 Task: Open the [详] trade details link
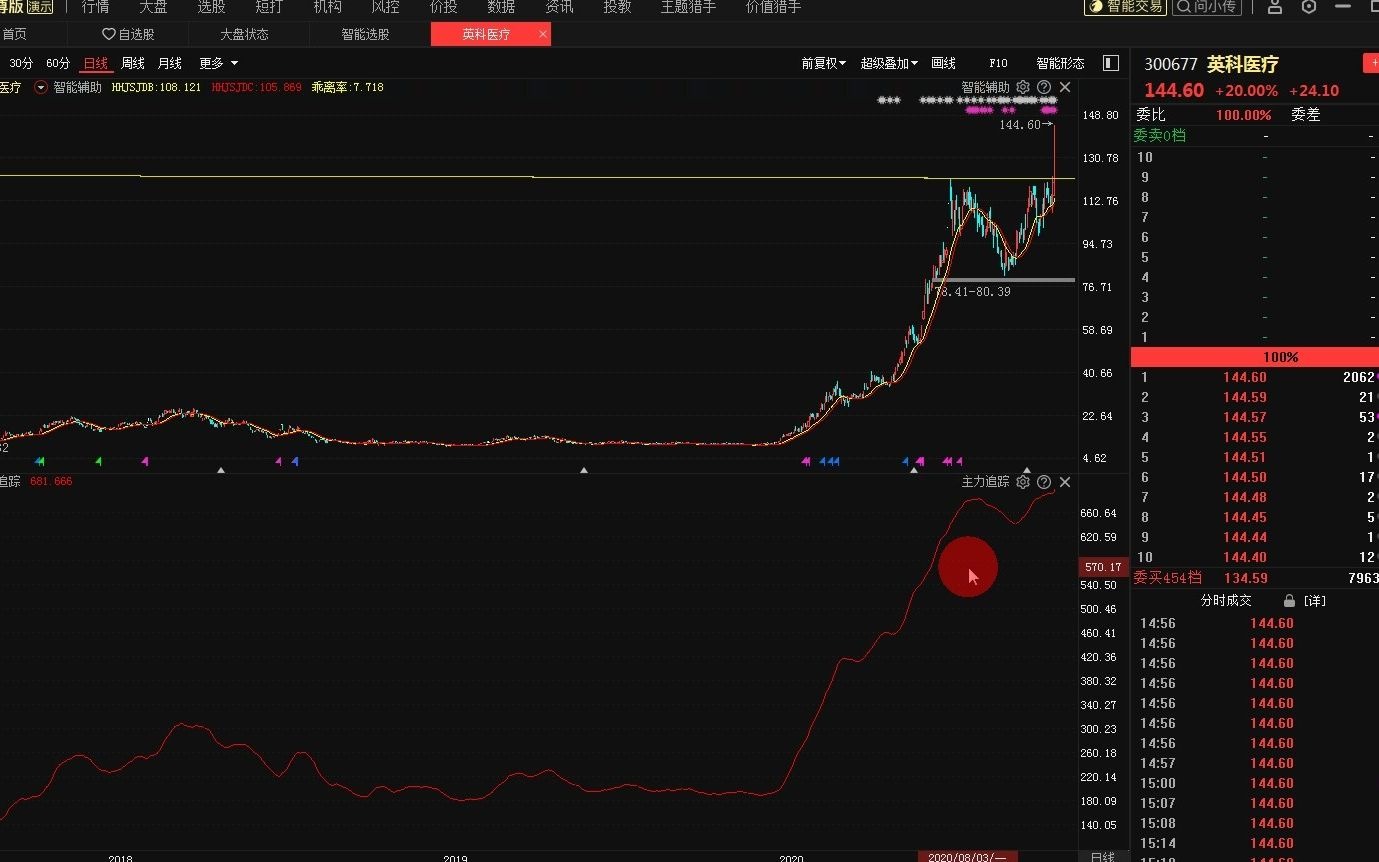point(1315,601)
